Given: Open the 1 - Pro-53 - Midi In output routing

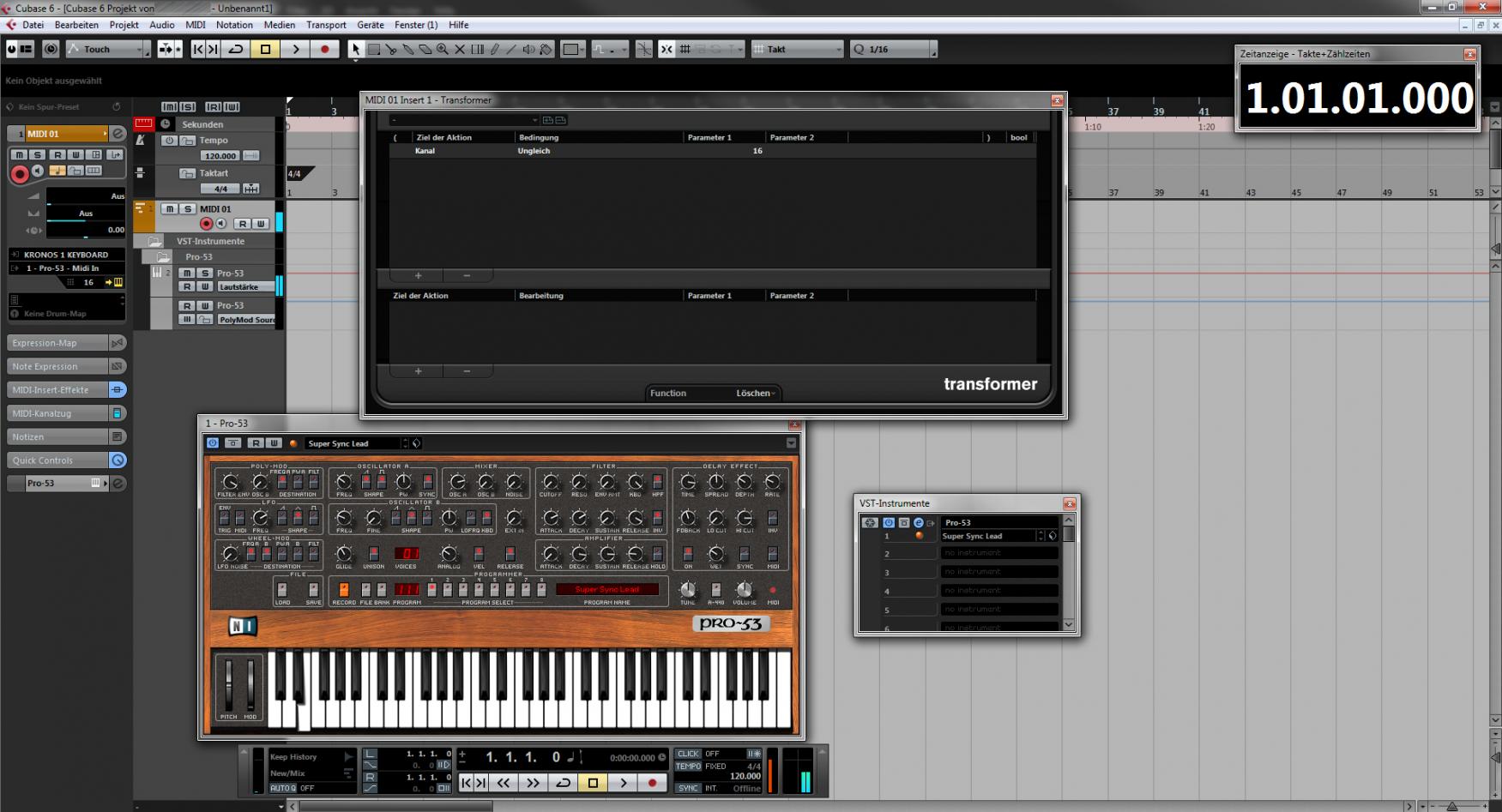Looking at the screenshot, I should click(67, 268).
